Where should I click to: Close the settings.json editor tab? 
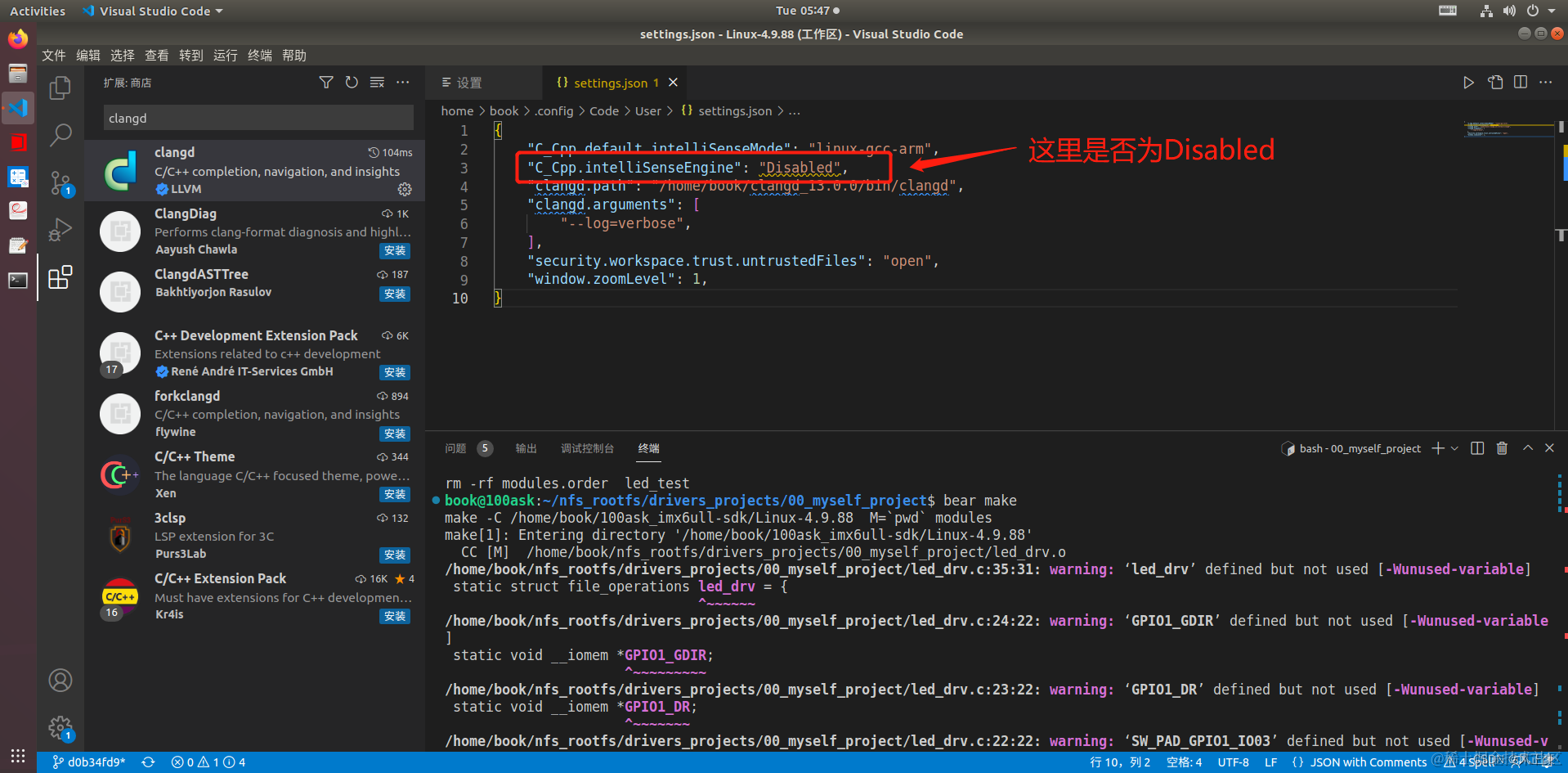click(674, 83)
